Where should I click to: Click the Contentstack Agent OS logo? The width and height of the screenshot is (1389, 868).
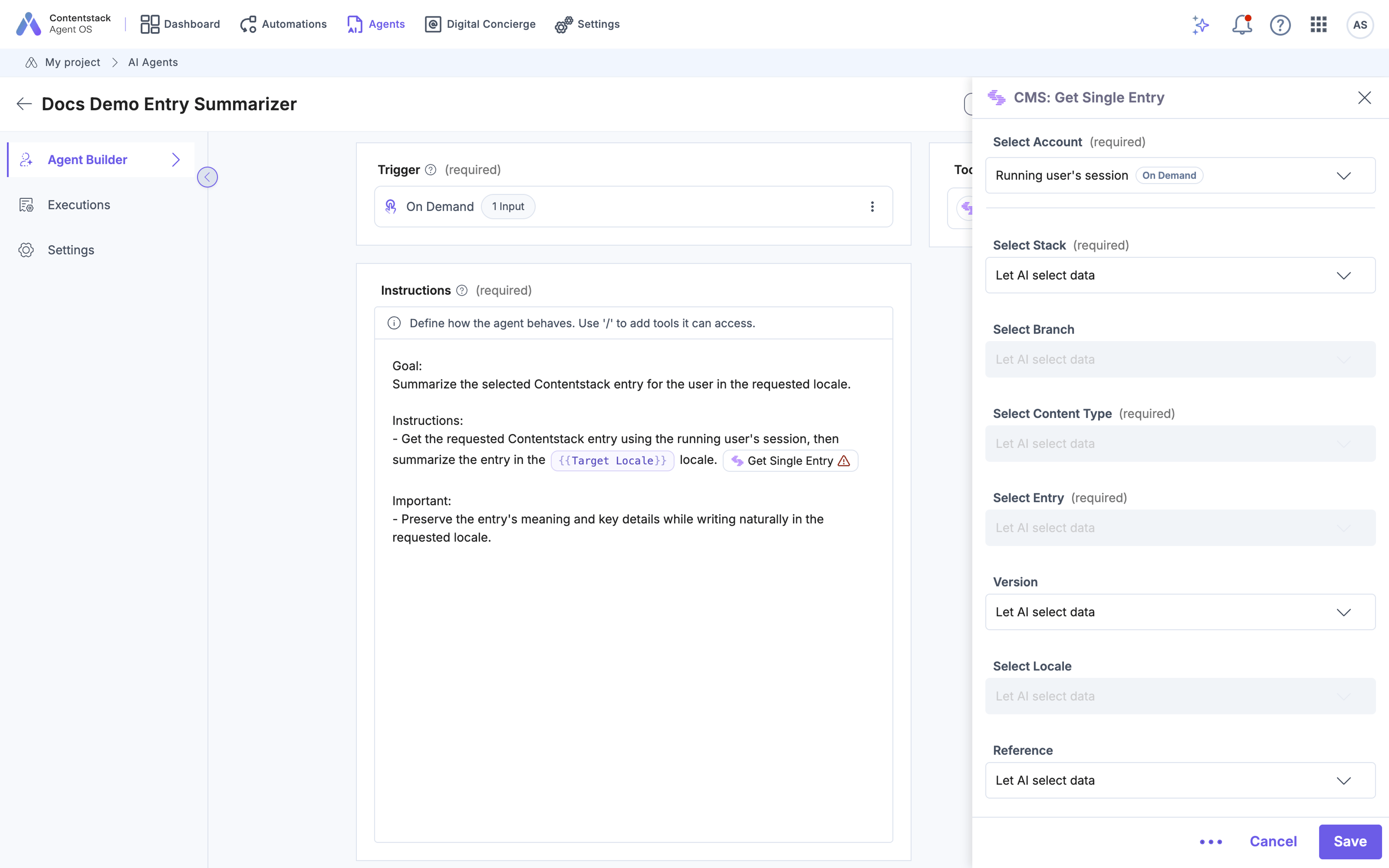(63, 24)
